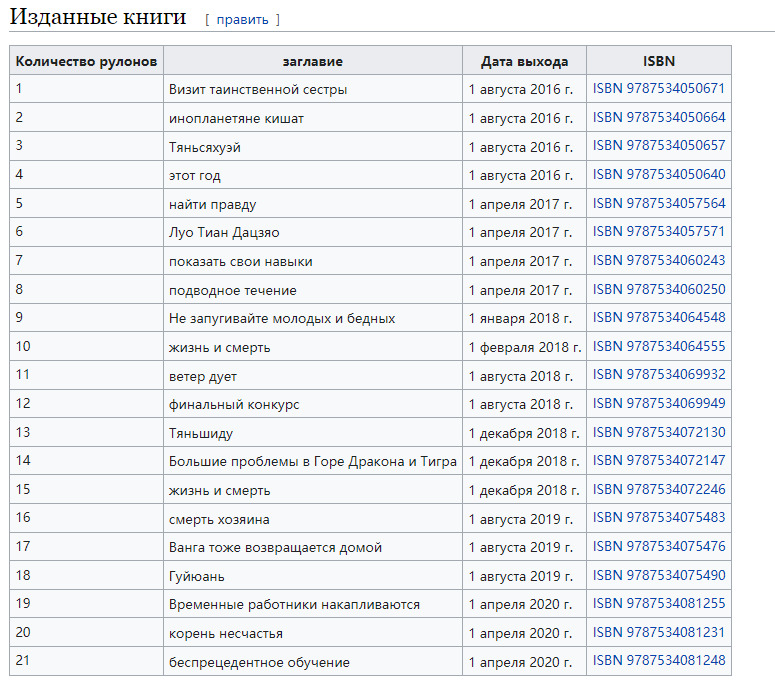Click the "править" edit section link
This screenshot has width=775, height=680.
[x=242, y=19]
